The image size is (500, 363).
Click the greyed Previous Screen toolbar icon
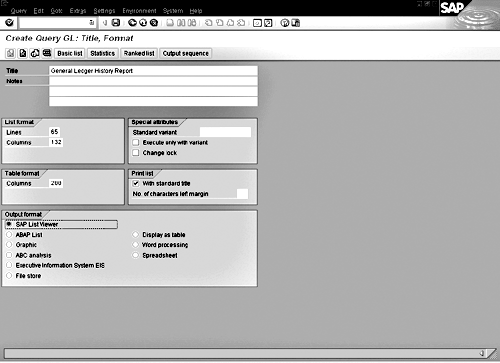pos(11,53)
